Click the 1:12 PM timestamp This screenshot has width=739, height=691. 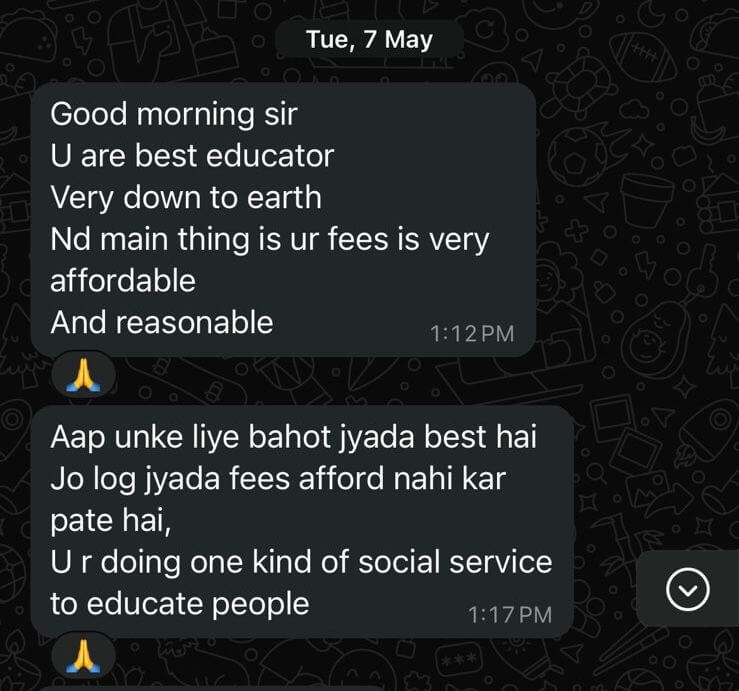pyautogui.click(x=472, y=334)
